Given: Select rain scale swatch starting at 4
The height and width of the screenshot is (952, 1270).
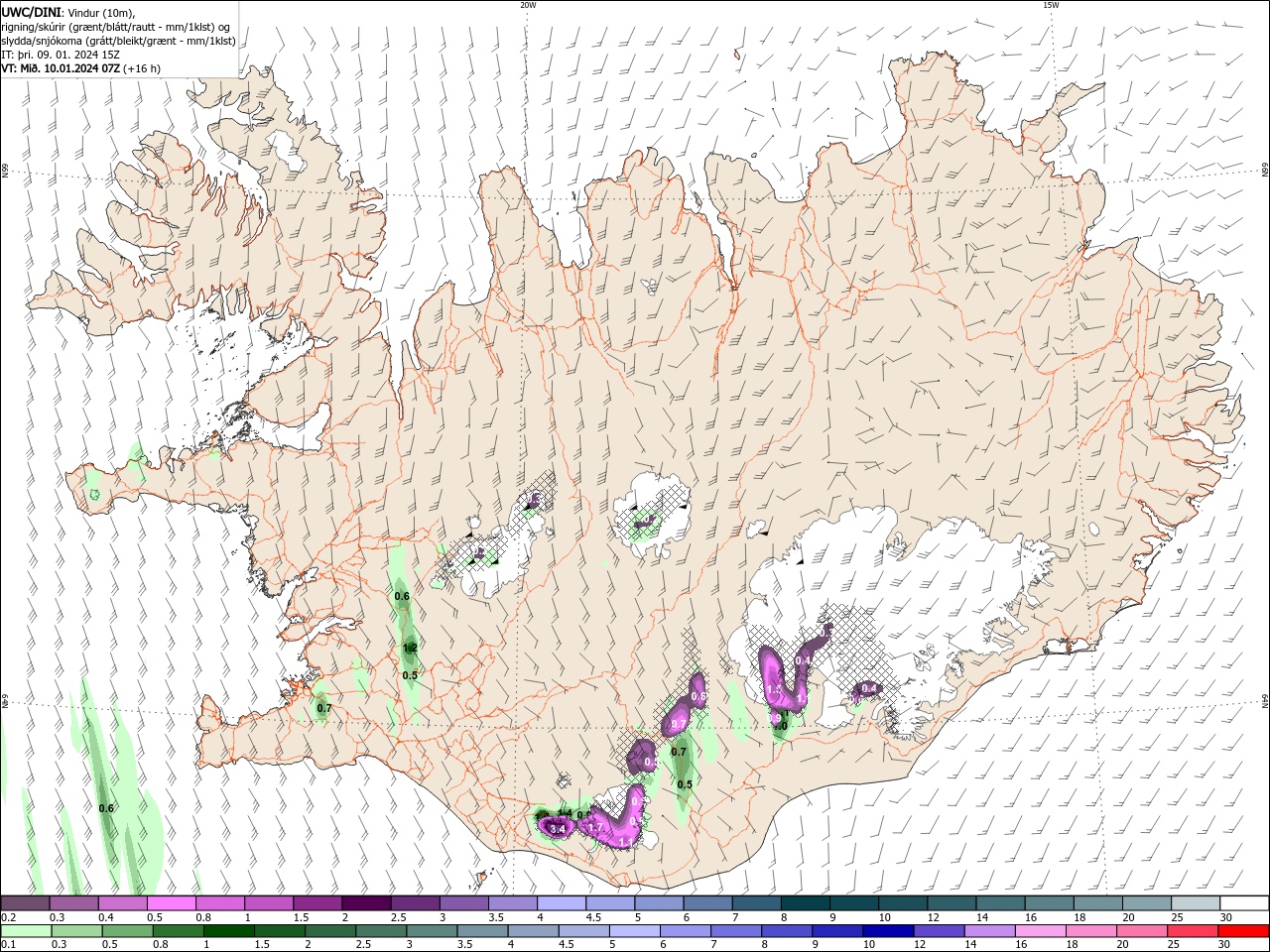Looking at the screenshot, I should [x=533, y=931].
